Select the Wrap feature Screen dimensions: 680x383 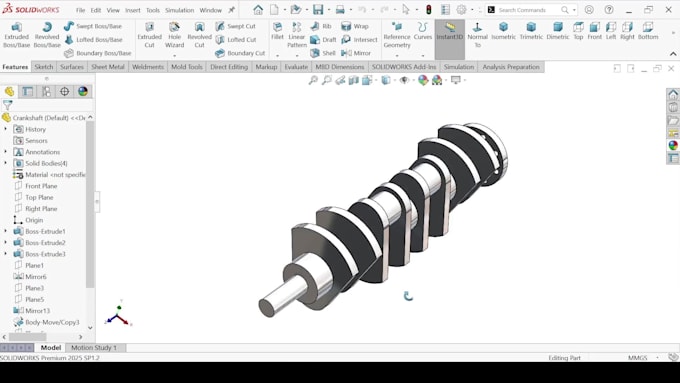[x=355, y=26]
